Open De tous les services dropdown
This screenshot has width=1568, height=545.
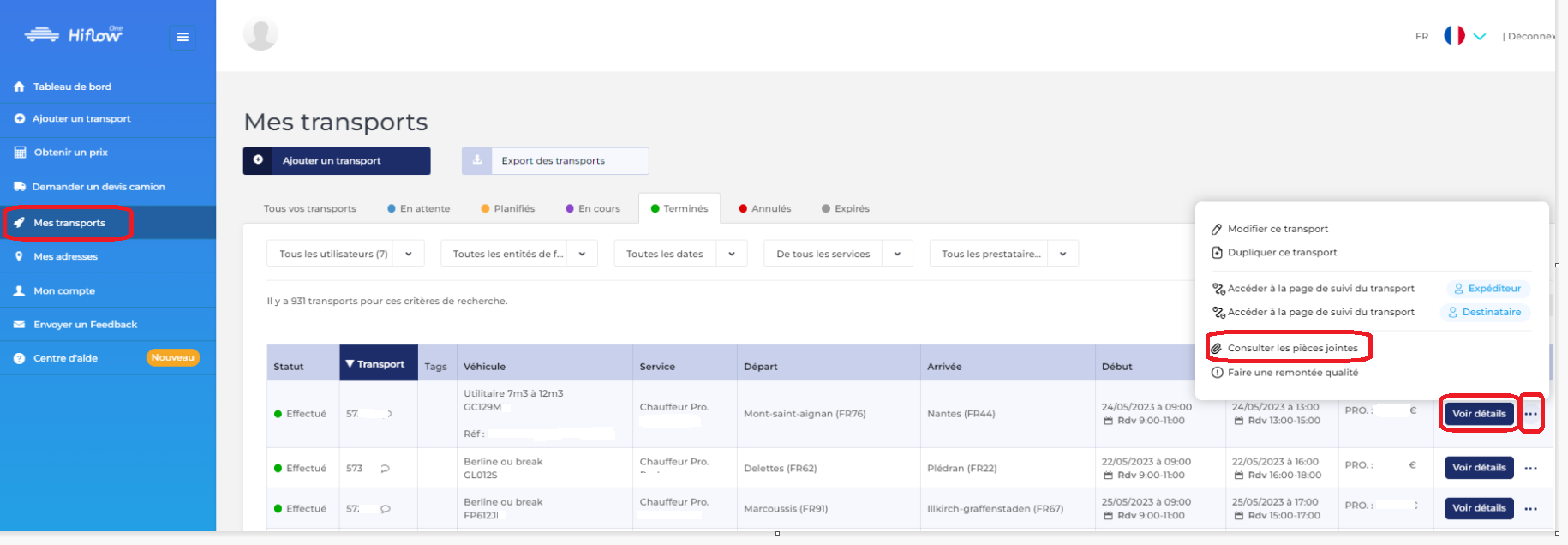point(838,254)
